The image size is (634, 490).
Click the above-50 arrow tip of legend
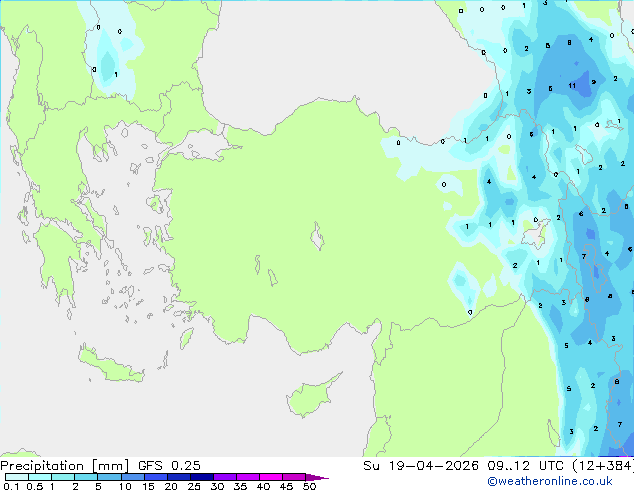(x=317, y=477)
